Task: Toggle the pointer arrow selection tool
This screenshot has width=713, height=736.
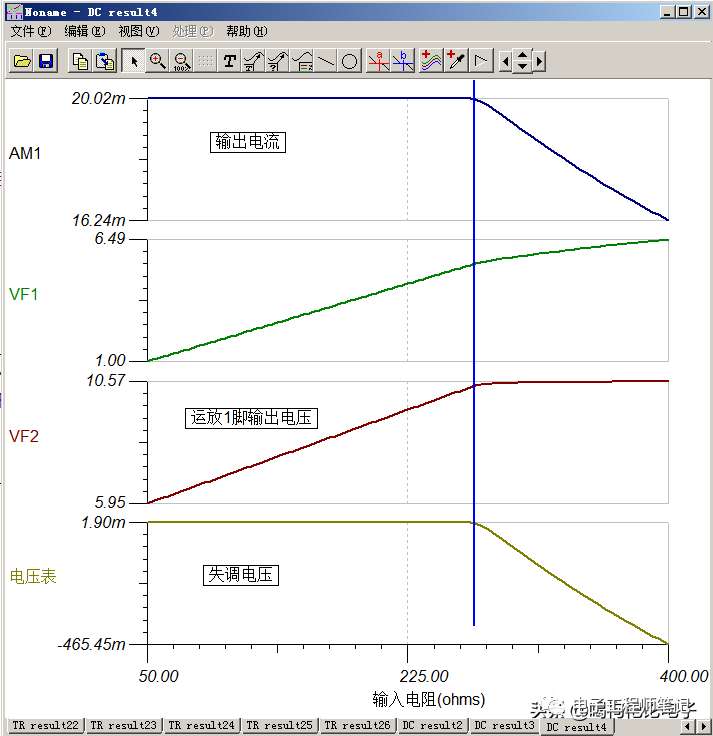Action: click(133, 61)
